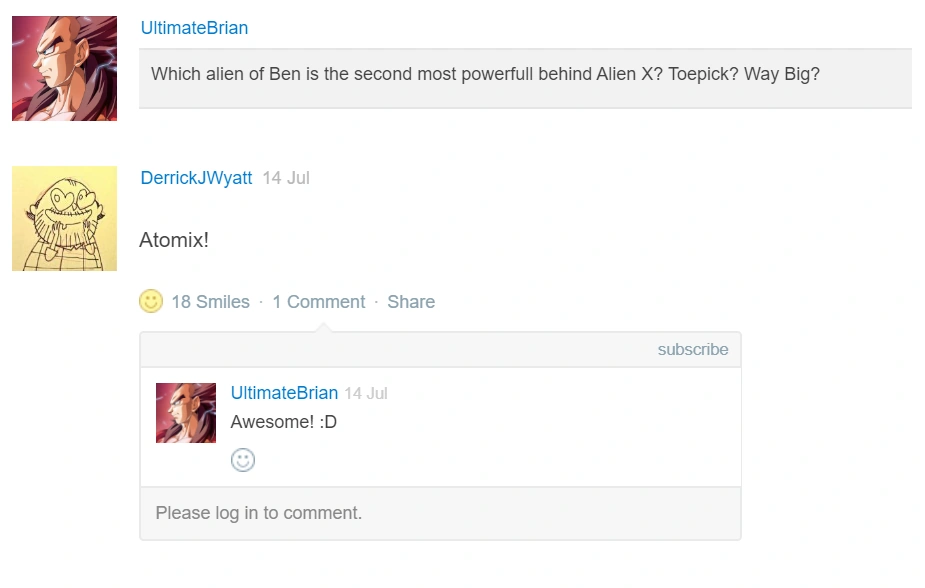The height and width of the screenshot is (588, 925).
Task: Click the 14 Jul timestamp on the comment
Action: coord(366,394)
